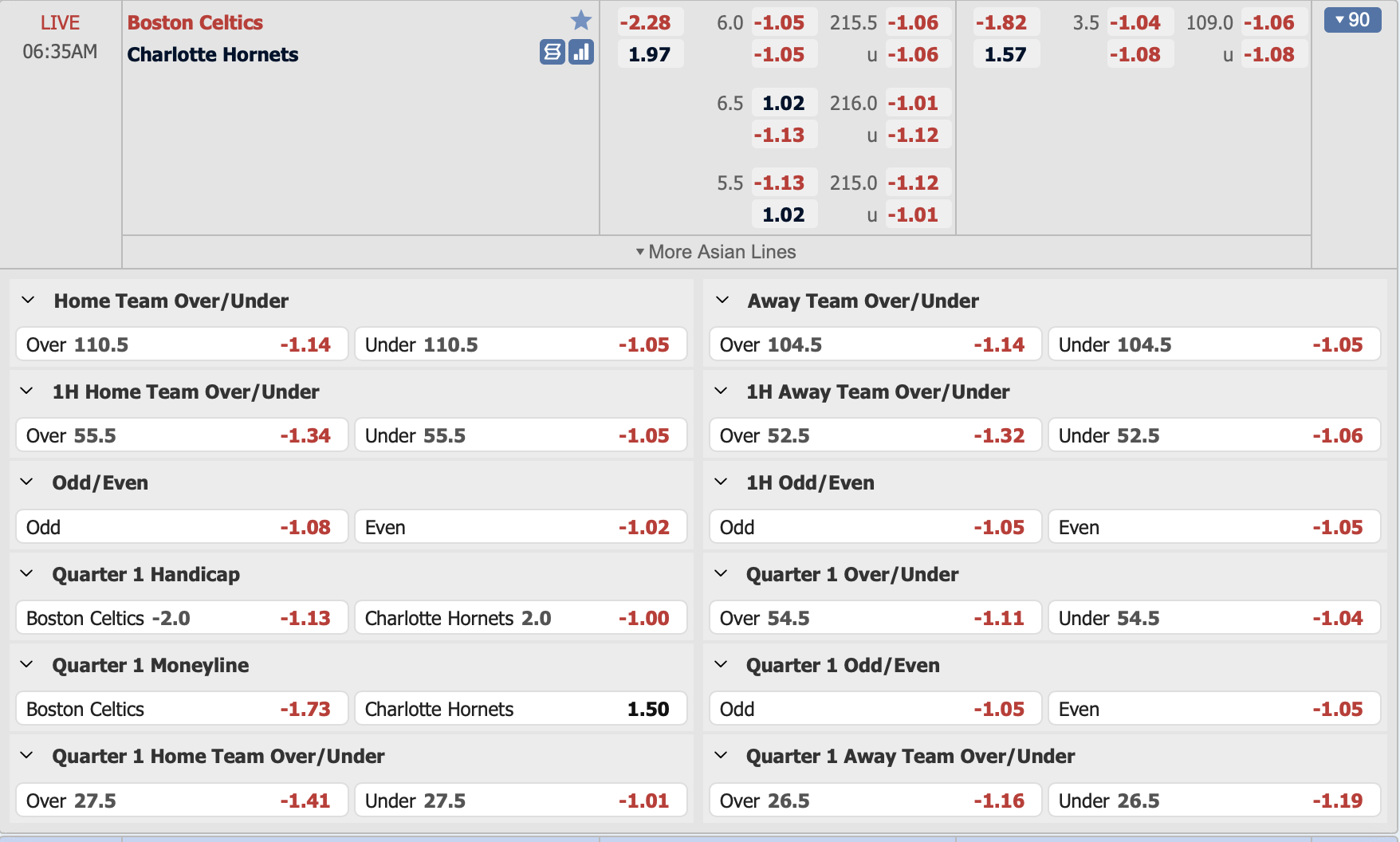Select first-half Hornets handicap odds -1.08
The height and width of the screenshot is (842, 1400).
pos(1140,54)
